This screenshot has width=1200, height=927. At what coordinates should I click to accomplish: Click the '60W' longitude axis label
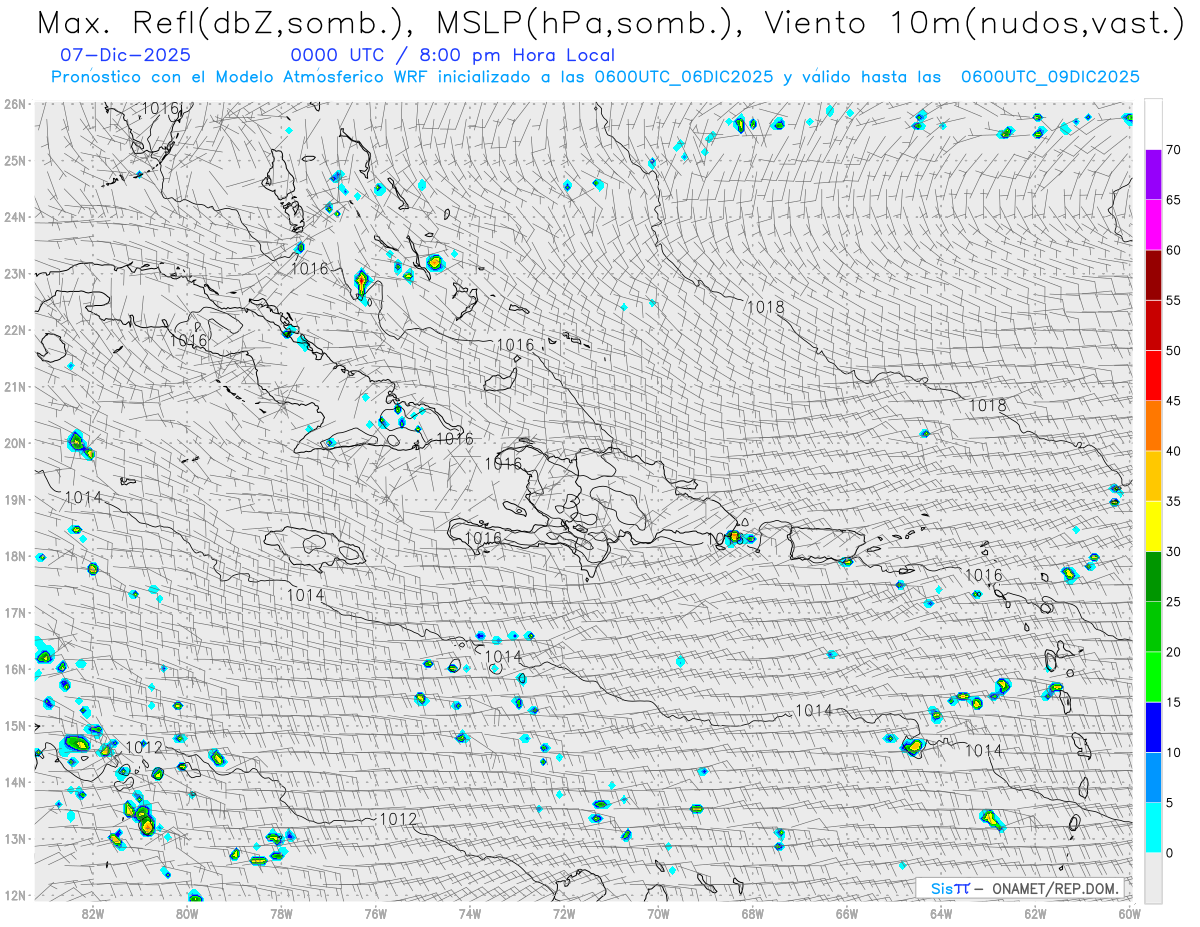pyautogui.click(x=1129, y=913)
